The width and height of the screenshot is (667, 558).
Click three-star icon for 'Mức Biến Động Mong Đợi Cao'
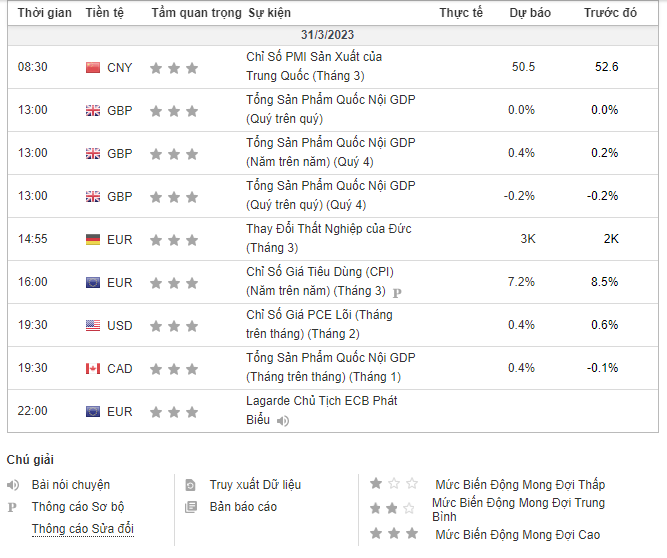(x=393, y=534)
